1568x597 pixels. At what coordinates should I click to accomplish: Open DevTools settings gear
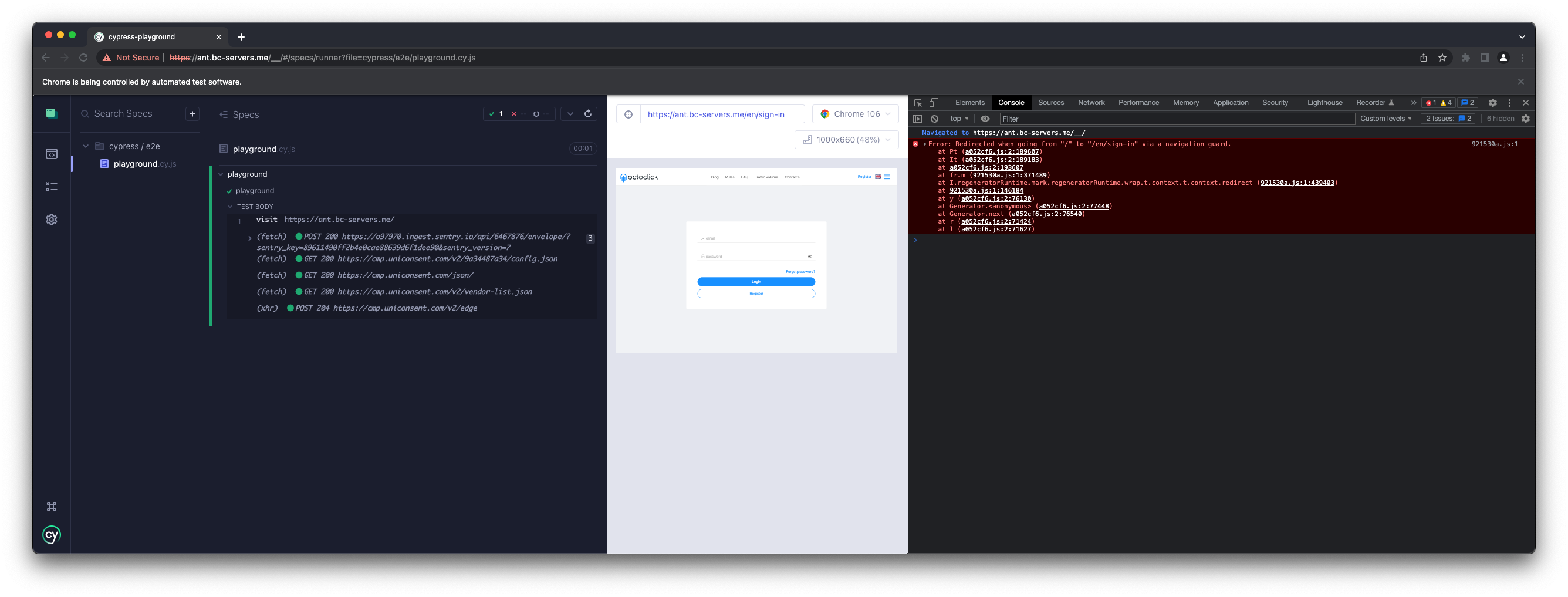[x=1492, y=103]
